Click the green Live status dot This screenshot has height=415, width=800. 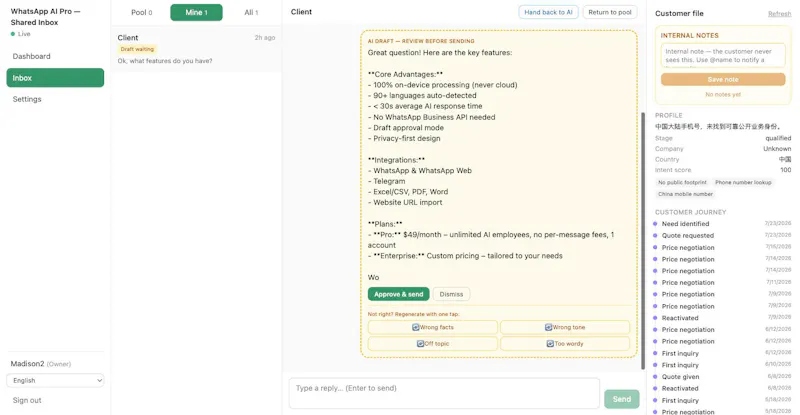[13, 34]
